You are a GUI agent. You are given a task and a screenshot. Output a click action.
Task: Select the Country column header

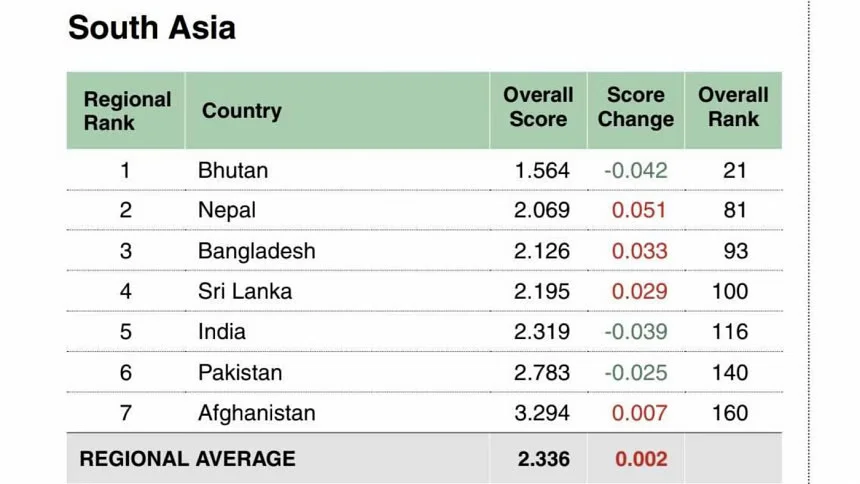click(242, 111)
